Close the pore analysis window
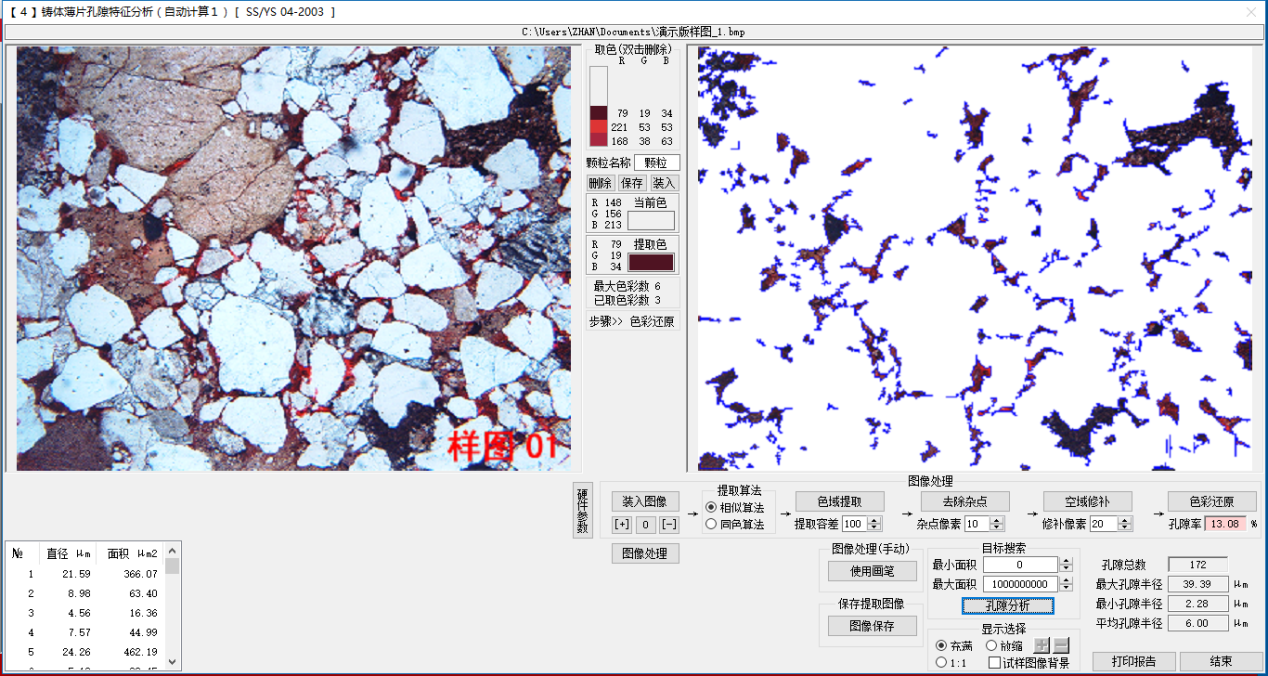Image resolution: width=1268 pixels, height=676 pixels. [x=1250, y=12]
